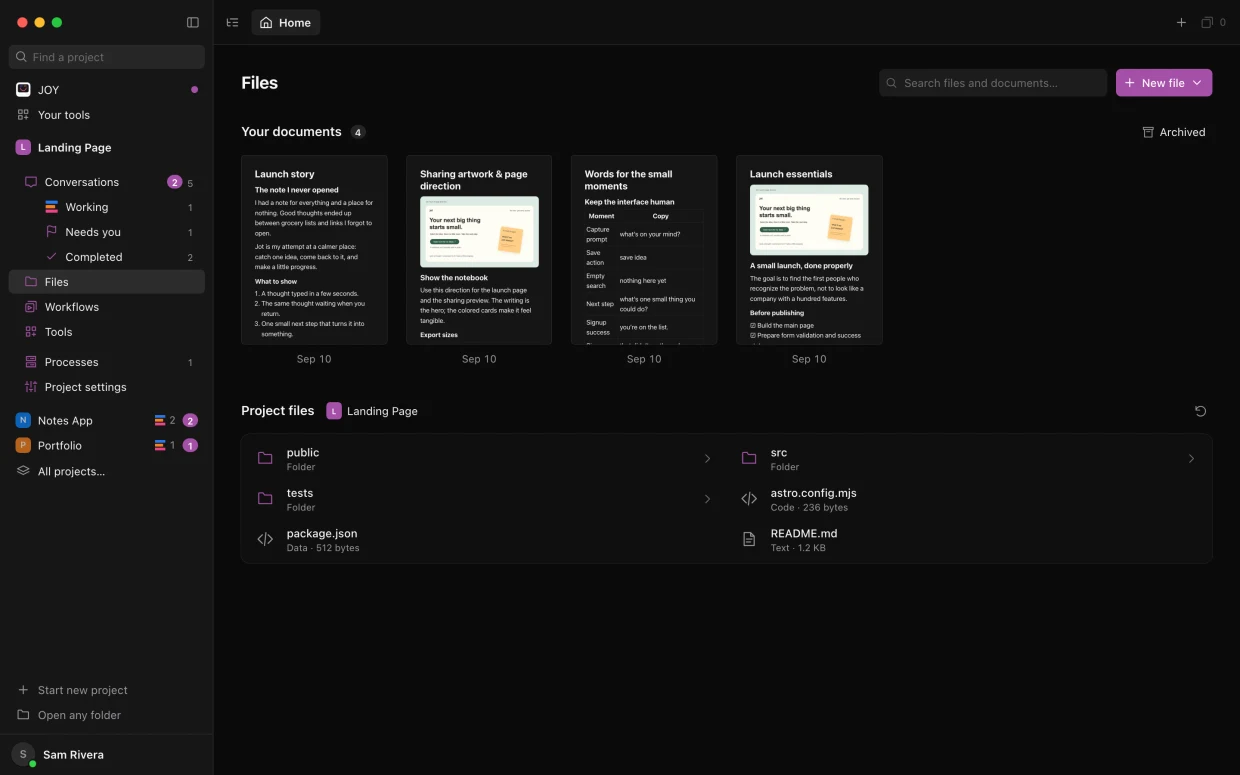Expand the public folder chevron
The height and width of the screenshot is (775, 1240).
click(707, 459)
